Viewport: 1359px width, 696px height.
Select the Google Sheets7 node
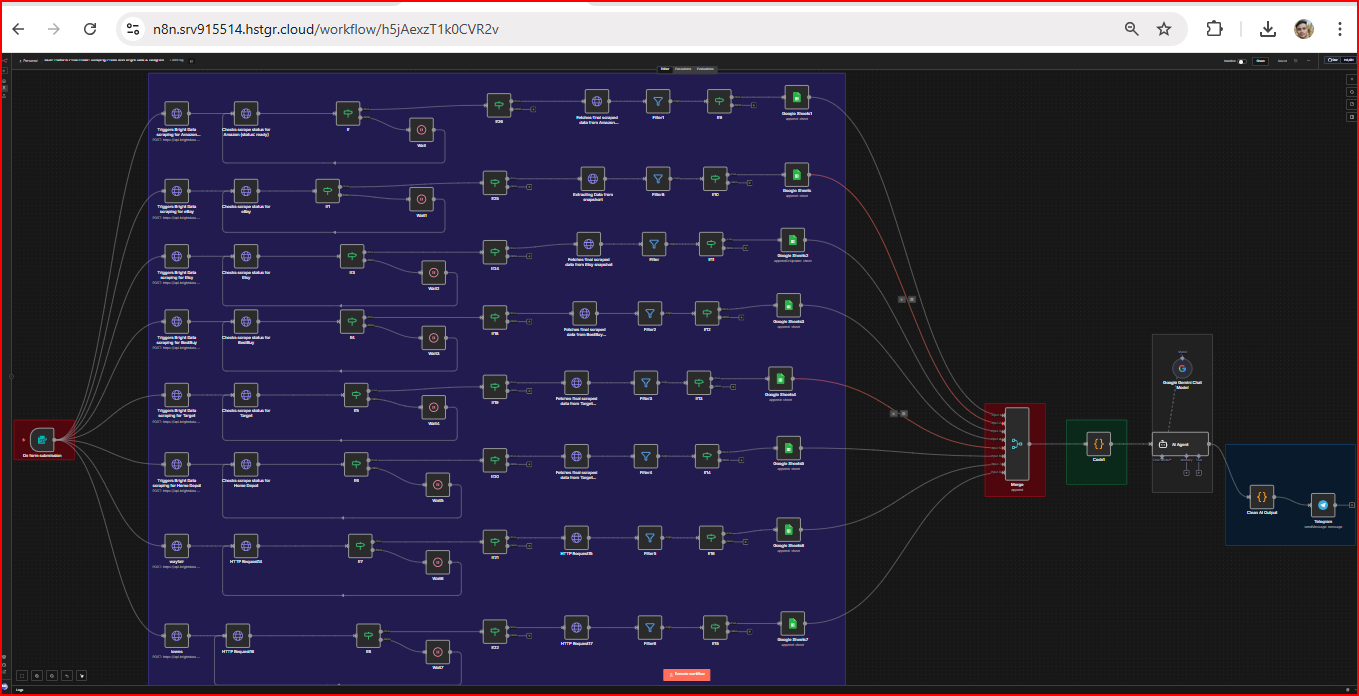tap(792, 623)
